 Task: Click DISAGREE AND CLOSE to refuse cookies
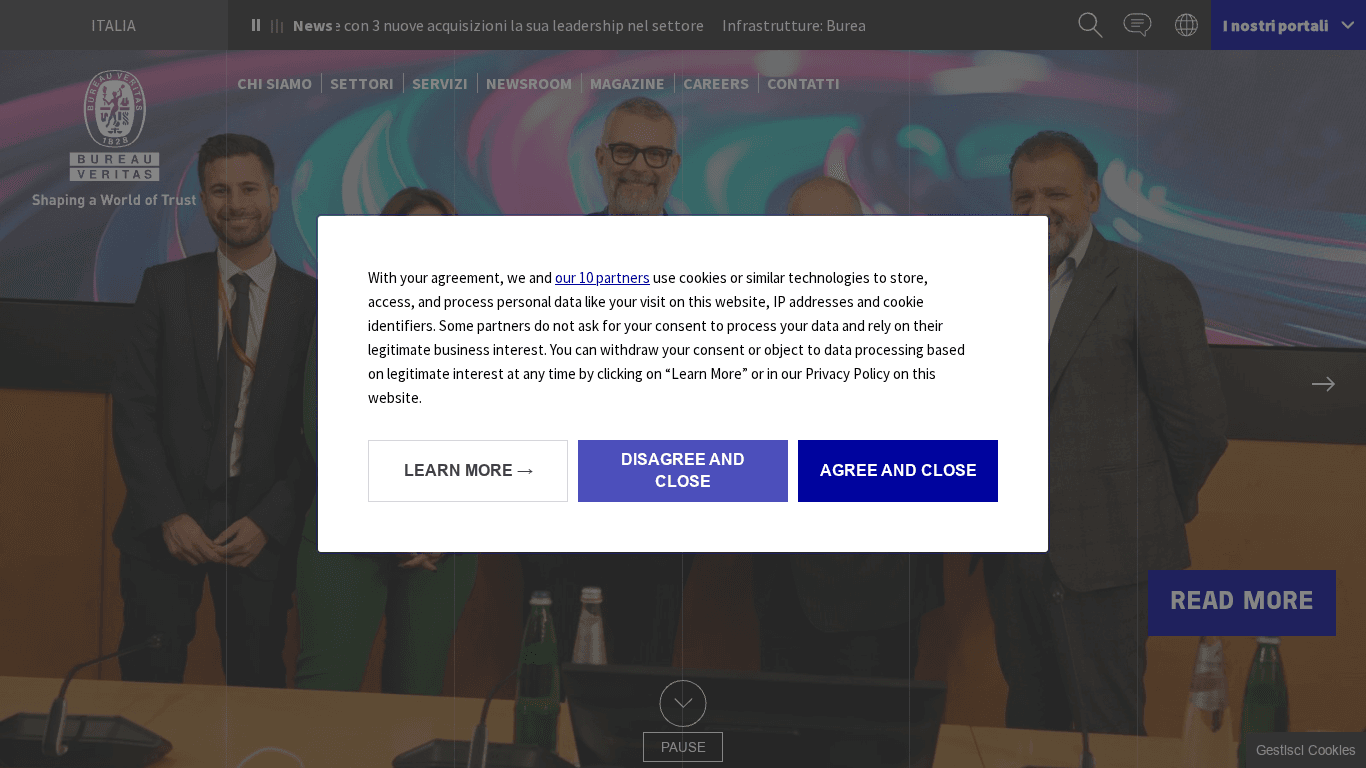click(x=683, y=470)
